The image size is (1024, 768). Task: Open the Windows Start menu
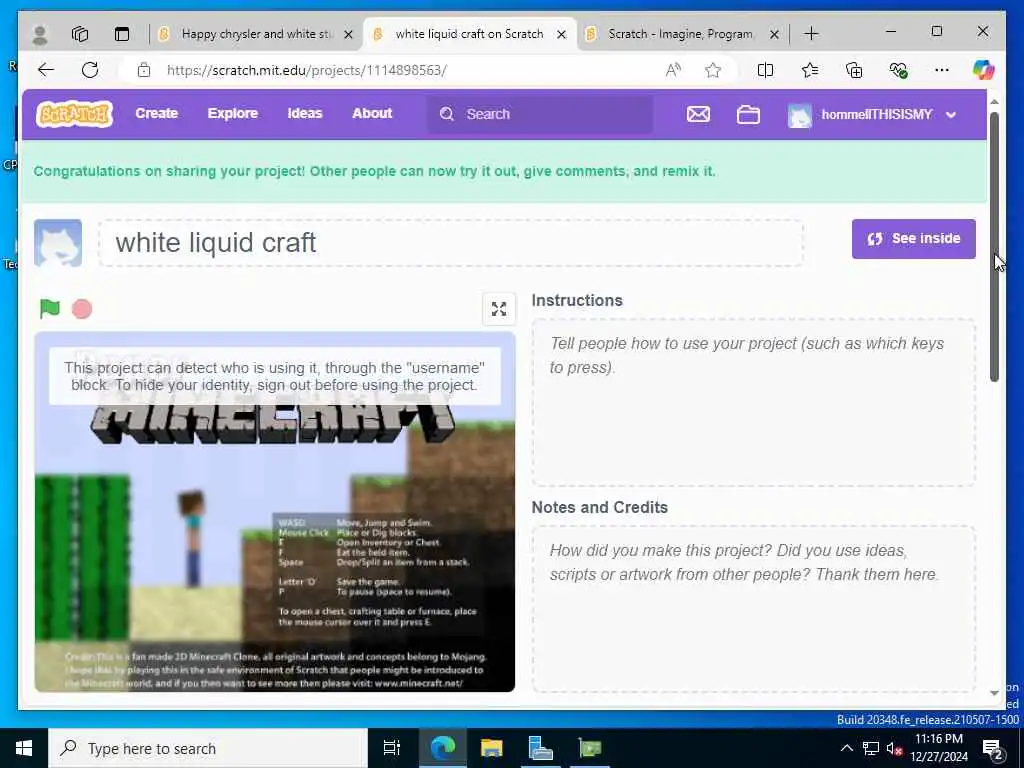click(x=24, y=748)
